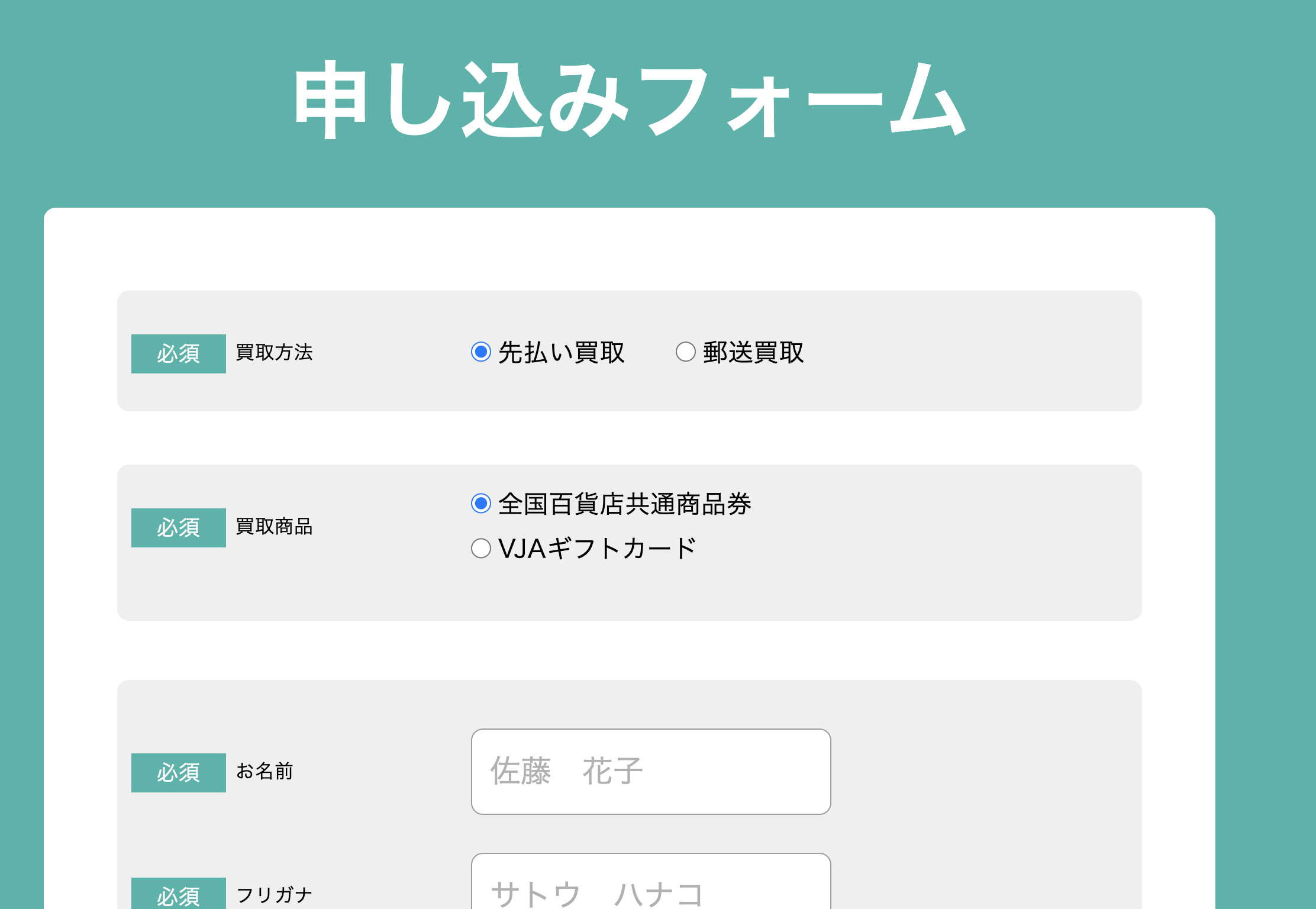This screenshot has height=909, width=1316.
Task: Focus the お名前 text field
Action: 651,772
